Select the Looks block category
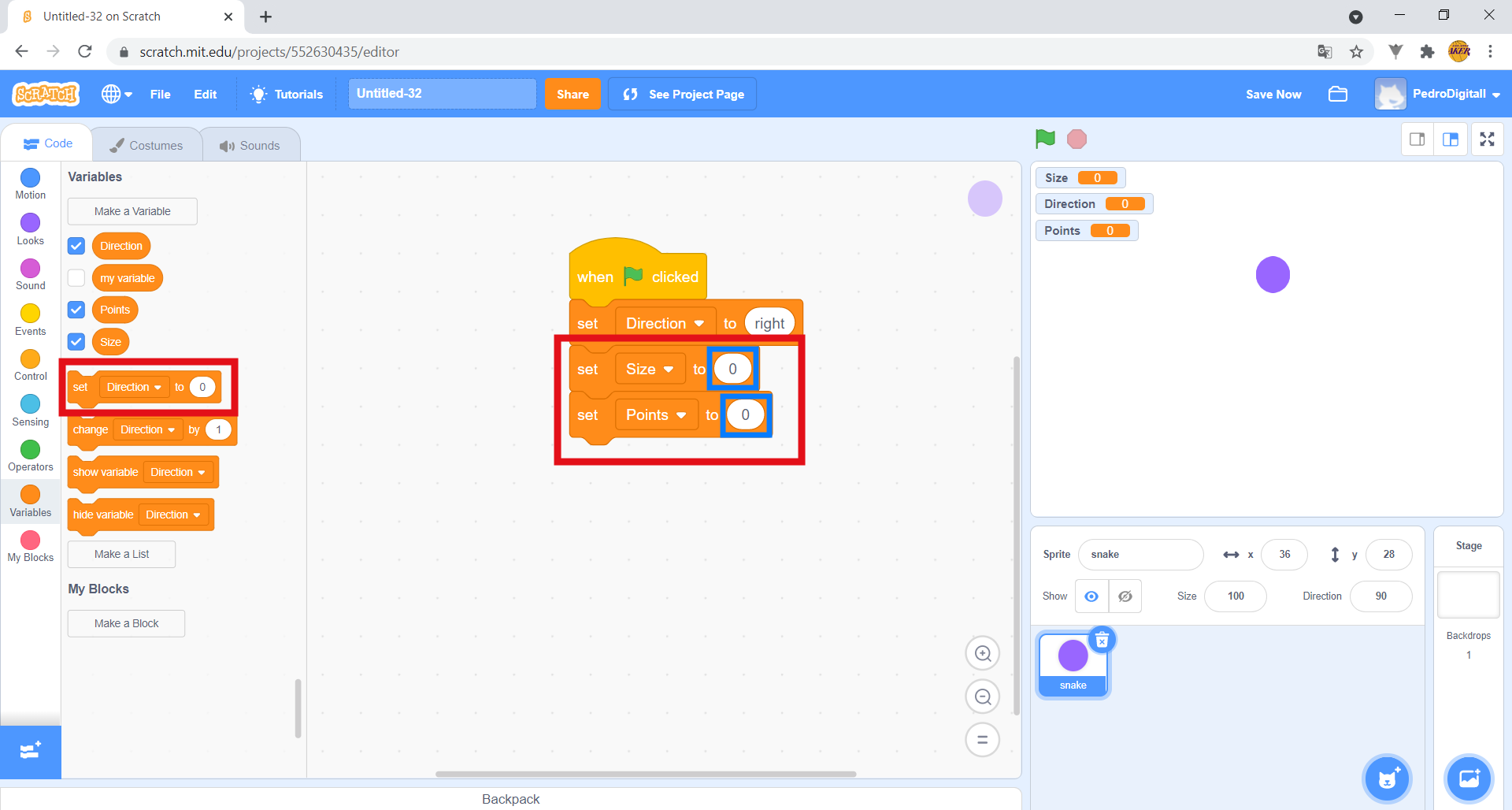 [30, 230]
